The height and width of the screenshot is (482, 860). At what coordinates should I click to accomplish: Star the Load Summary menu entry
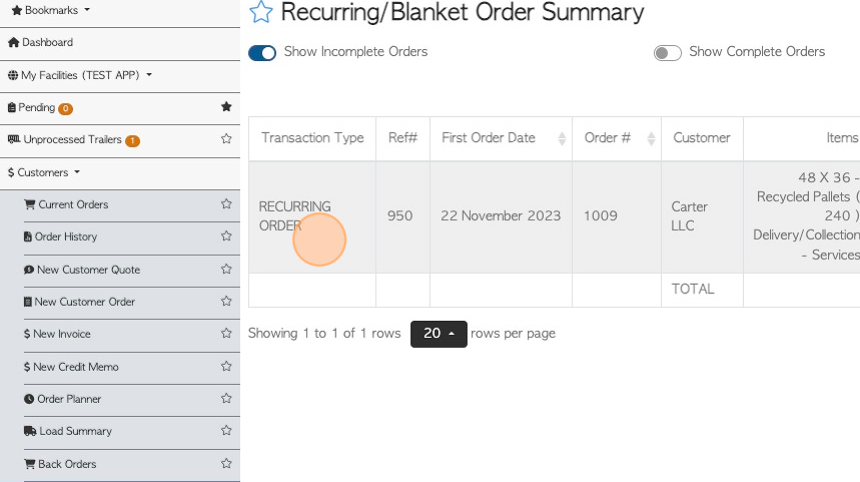tap(226, 431)
